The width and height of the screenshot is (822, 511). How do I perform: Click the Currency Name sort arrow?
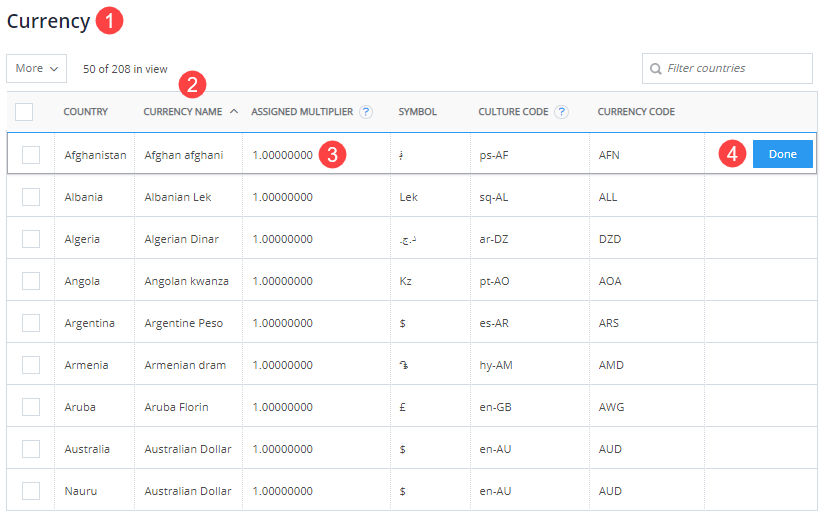coord(234,111)
